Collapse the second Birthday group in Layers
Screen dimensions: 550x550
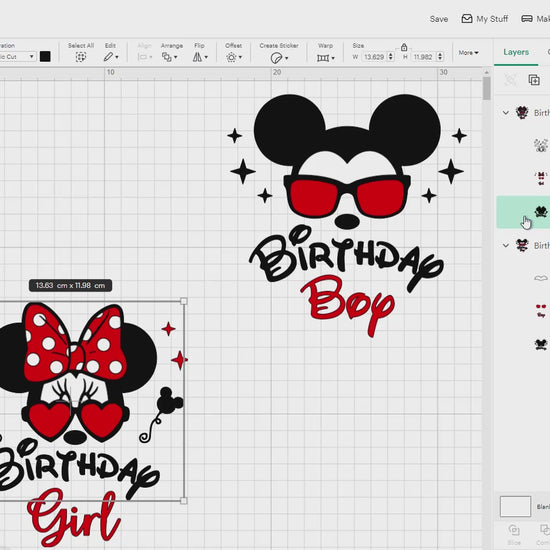[x=505, y=245]
